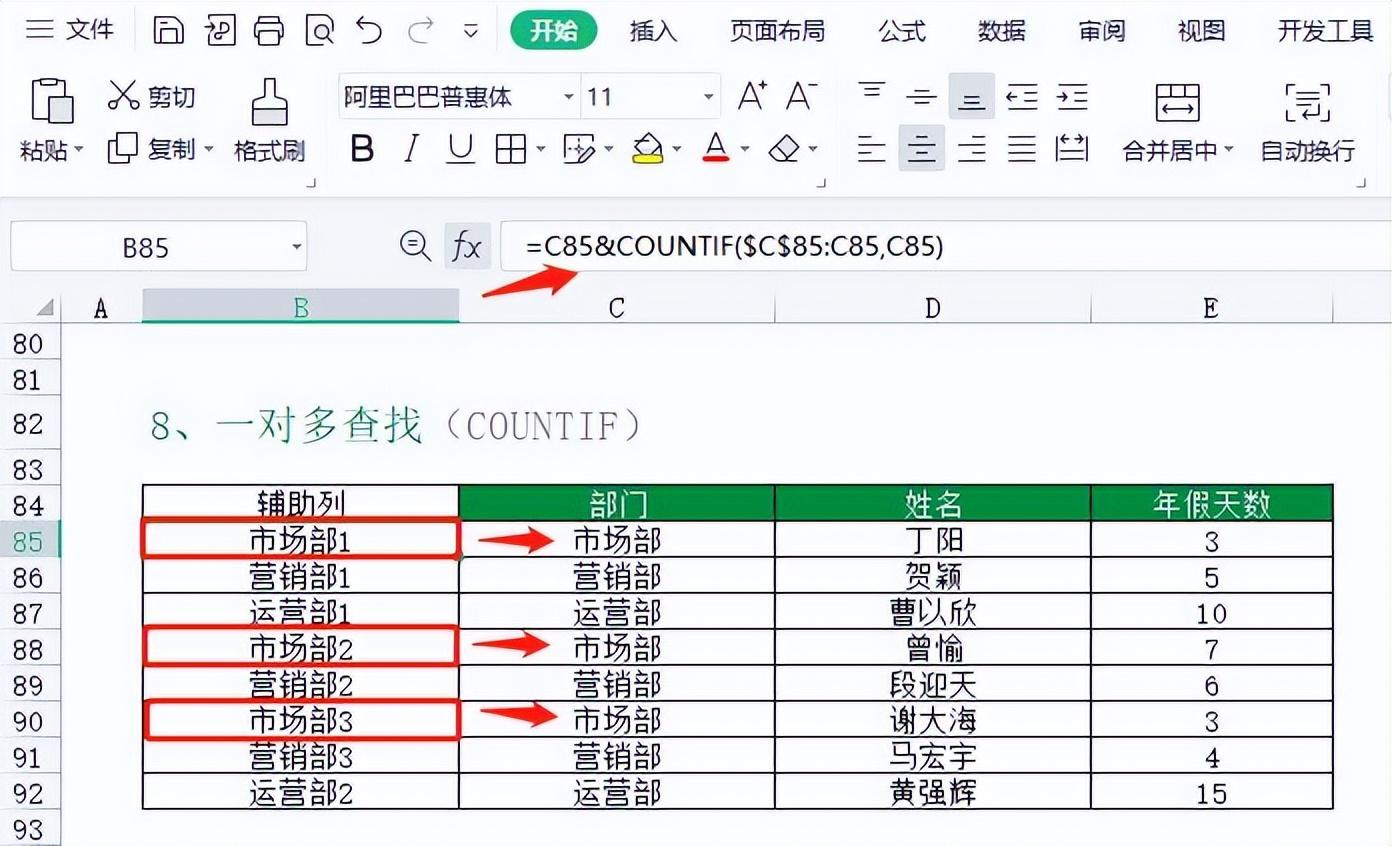Click 合并居中 merge and center icon
Screen dimensions: 1392x846
click(x=1178, y=102)
